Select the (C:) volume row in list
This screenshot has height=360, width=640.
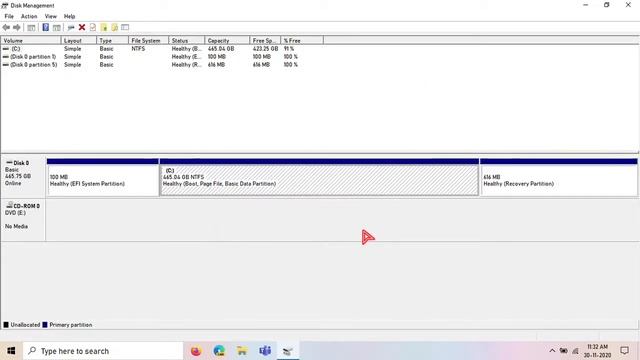click(151, 49)
